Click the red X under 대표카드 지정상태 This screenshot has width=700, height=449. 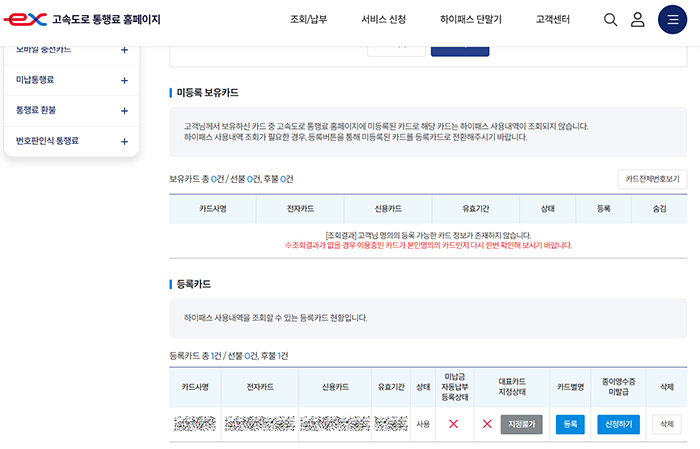487,424
